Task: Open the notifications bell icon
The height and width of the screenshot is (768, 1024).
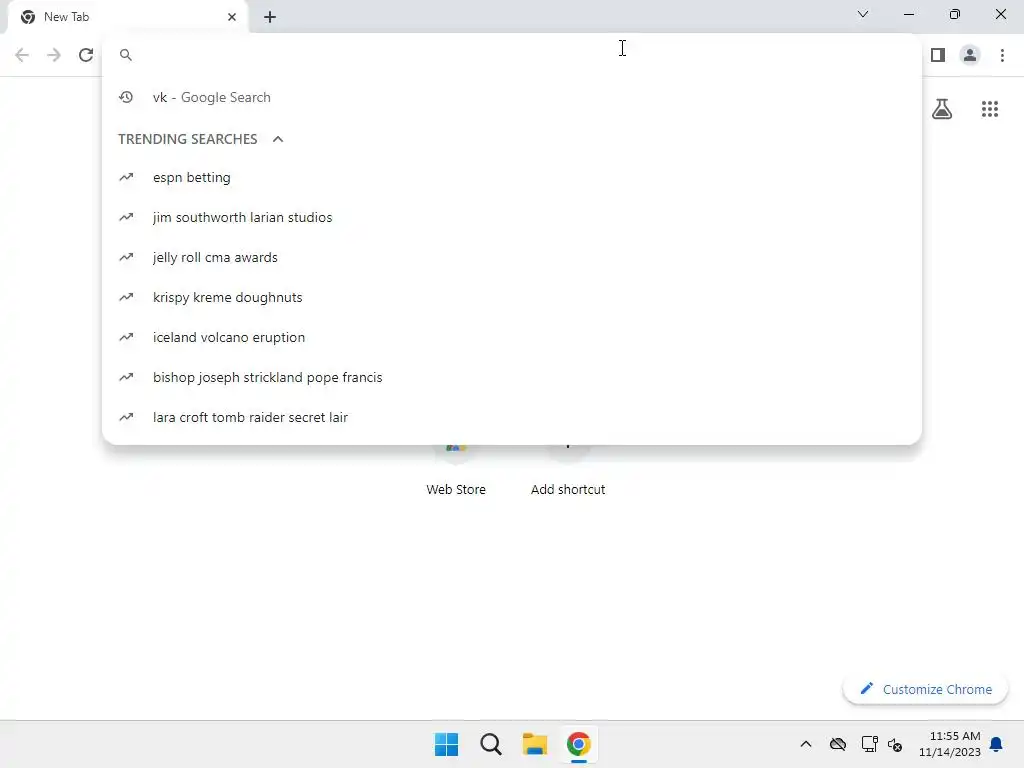Action: [x=997, y=744]
